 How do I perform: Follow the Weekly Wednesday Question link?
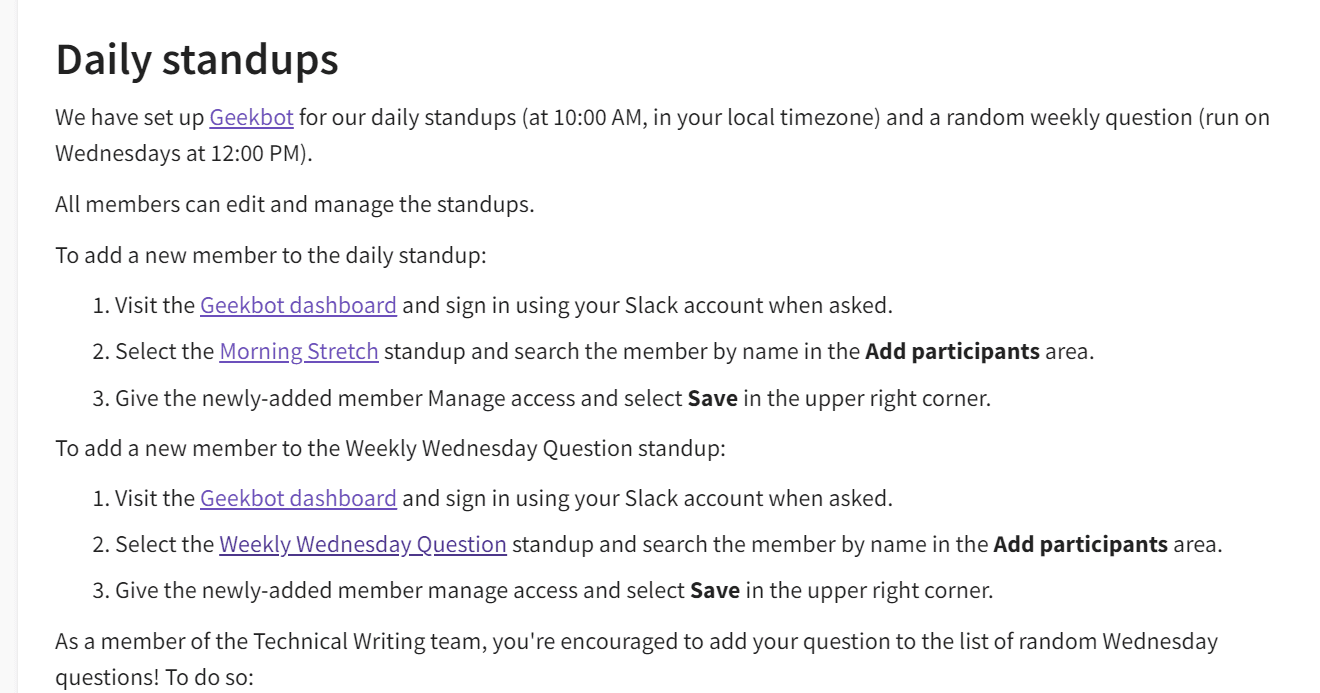(363, 545)
